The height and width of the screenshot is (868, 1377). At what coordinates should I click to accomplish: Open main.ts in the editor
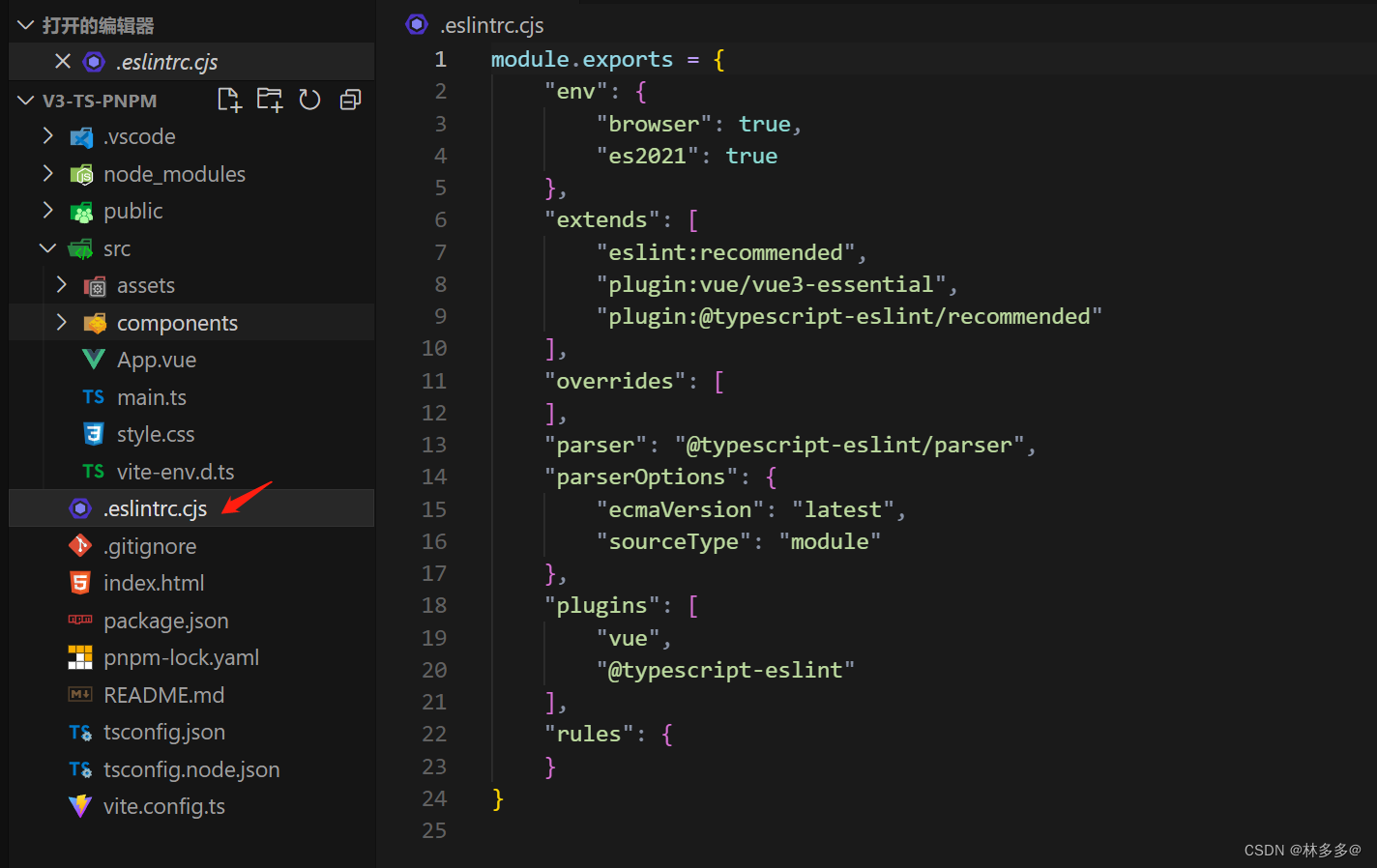152,397
